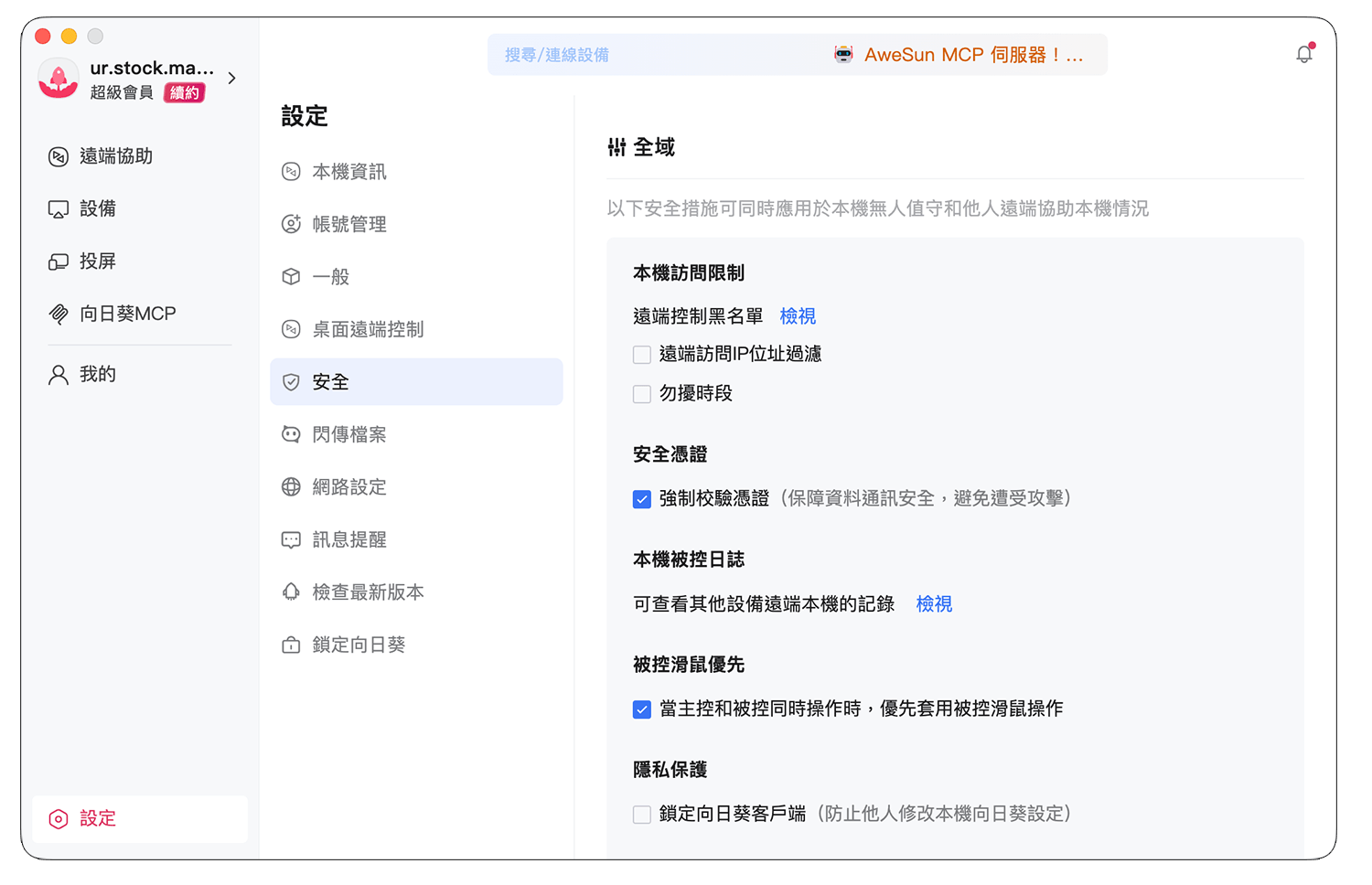Click the 設定 gear icon at bottom
This screenshot has height=885, width=1372.
click(59, 819)
